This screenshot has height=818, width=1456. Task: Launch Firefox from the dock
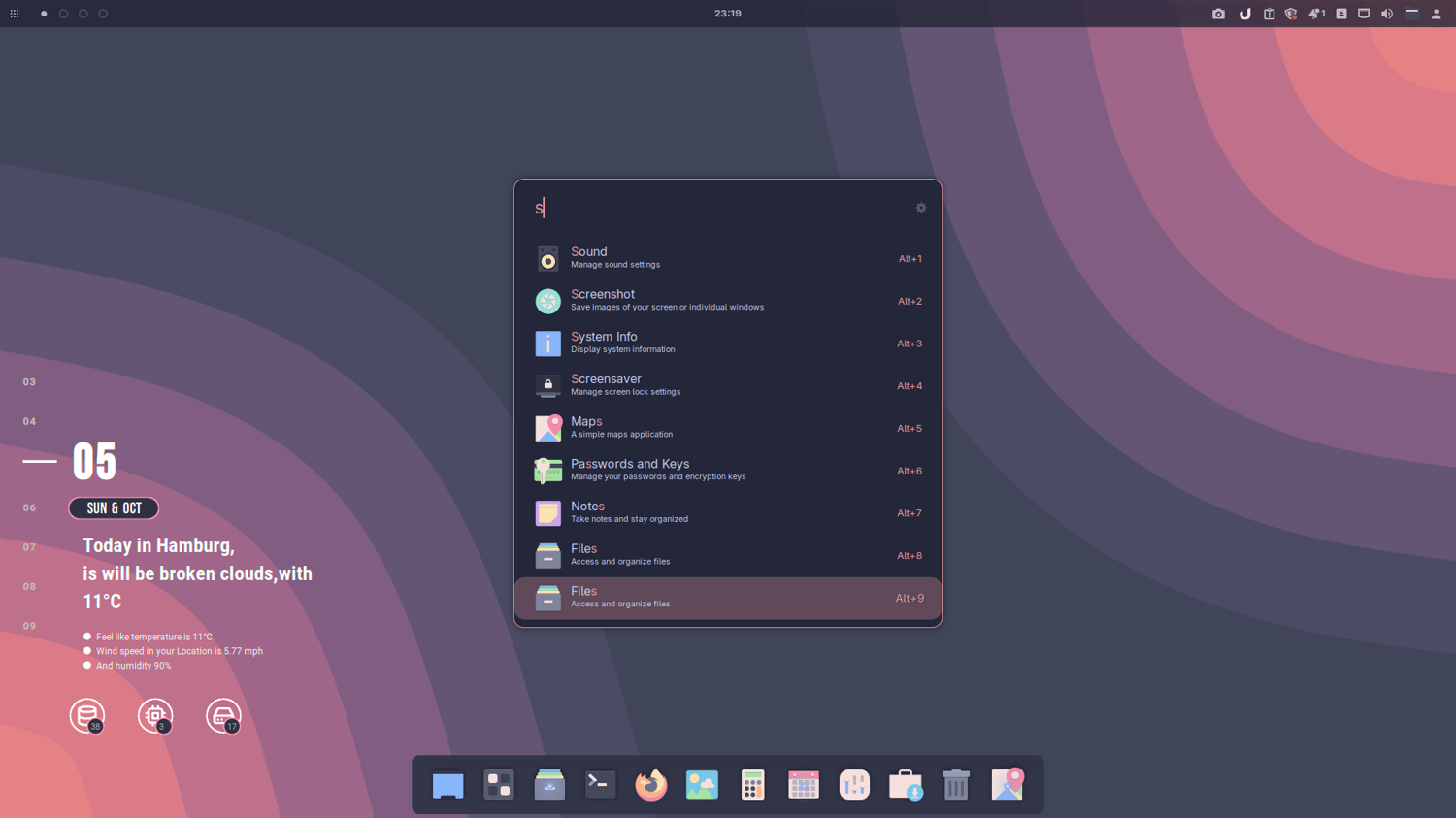coord(651,785)
